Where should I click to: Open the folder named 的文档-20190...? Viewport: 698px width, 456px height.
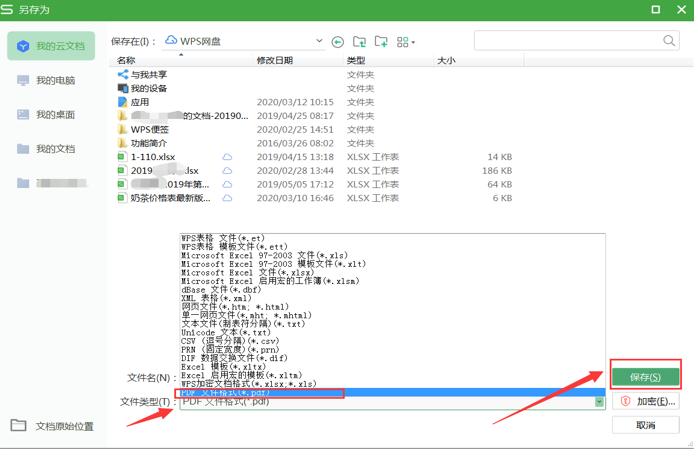[x=183, y=116]
